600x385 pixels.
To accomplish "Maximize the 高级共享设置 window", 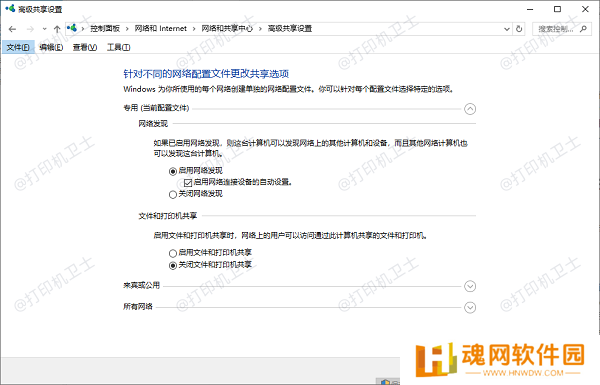I will (x=558, y=9).
